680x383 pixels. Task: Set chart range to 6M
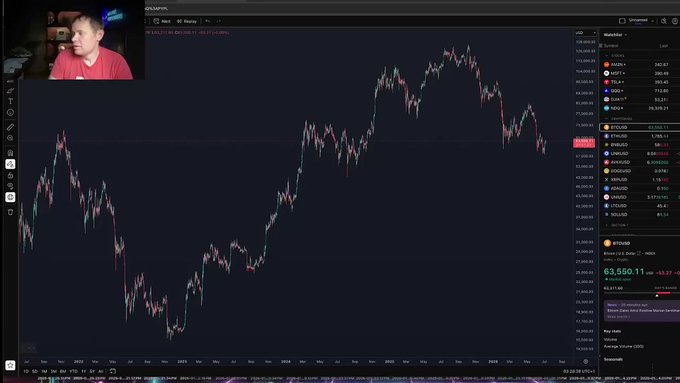[x=63, y=371]
